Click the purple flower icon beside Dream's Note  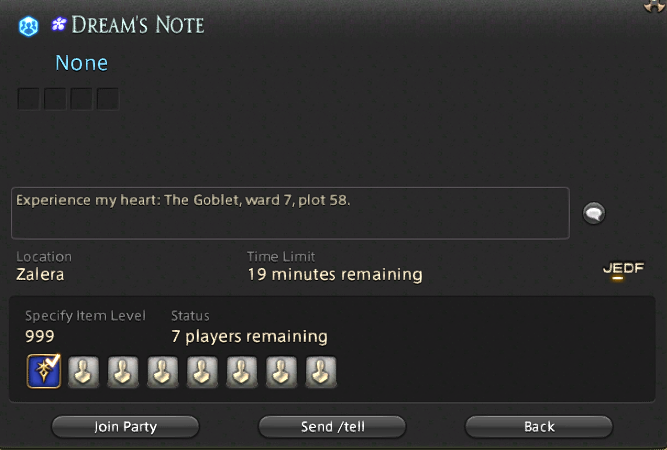click(x=59, y=24)
